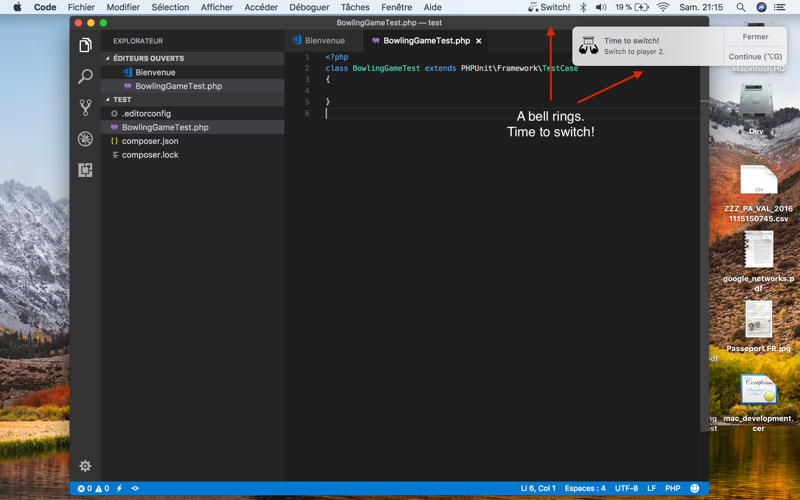Change the UTF-8 encoding setting
The height and width of the screenshot is (500, 800).
coord(626,488)
